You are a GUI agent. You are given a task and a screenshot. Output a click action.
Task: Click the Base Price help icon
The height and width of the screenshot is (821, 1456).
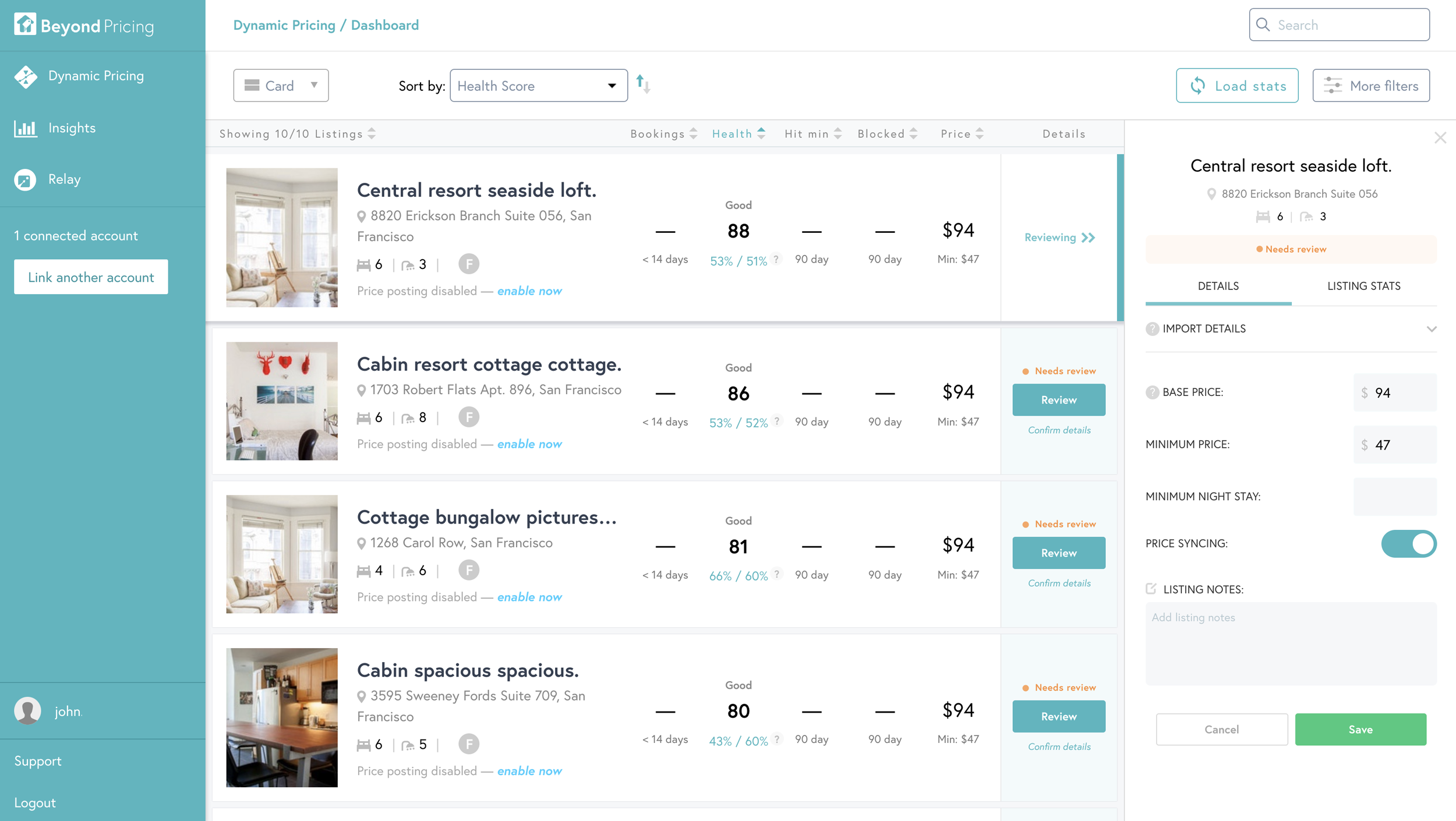(1152, 392)
